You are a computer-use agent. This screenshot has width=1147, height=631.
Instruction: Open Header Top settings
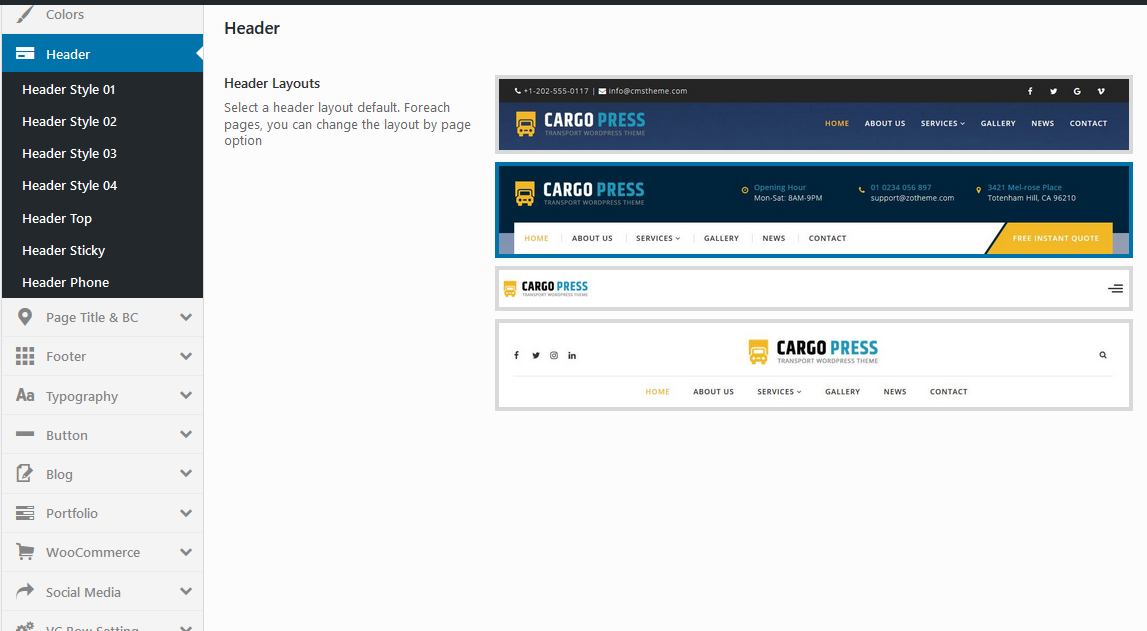pos(57,218)
